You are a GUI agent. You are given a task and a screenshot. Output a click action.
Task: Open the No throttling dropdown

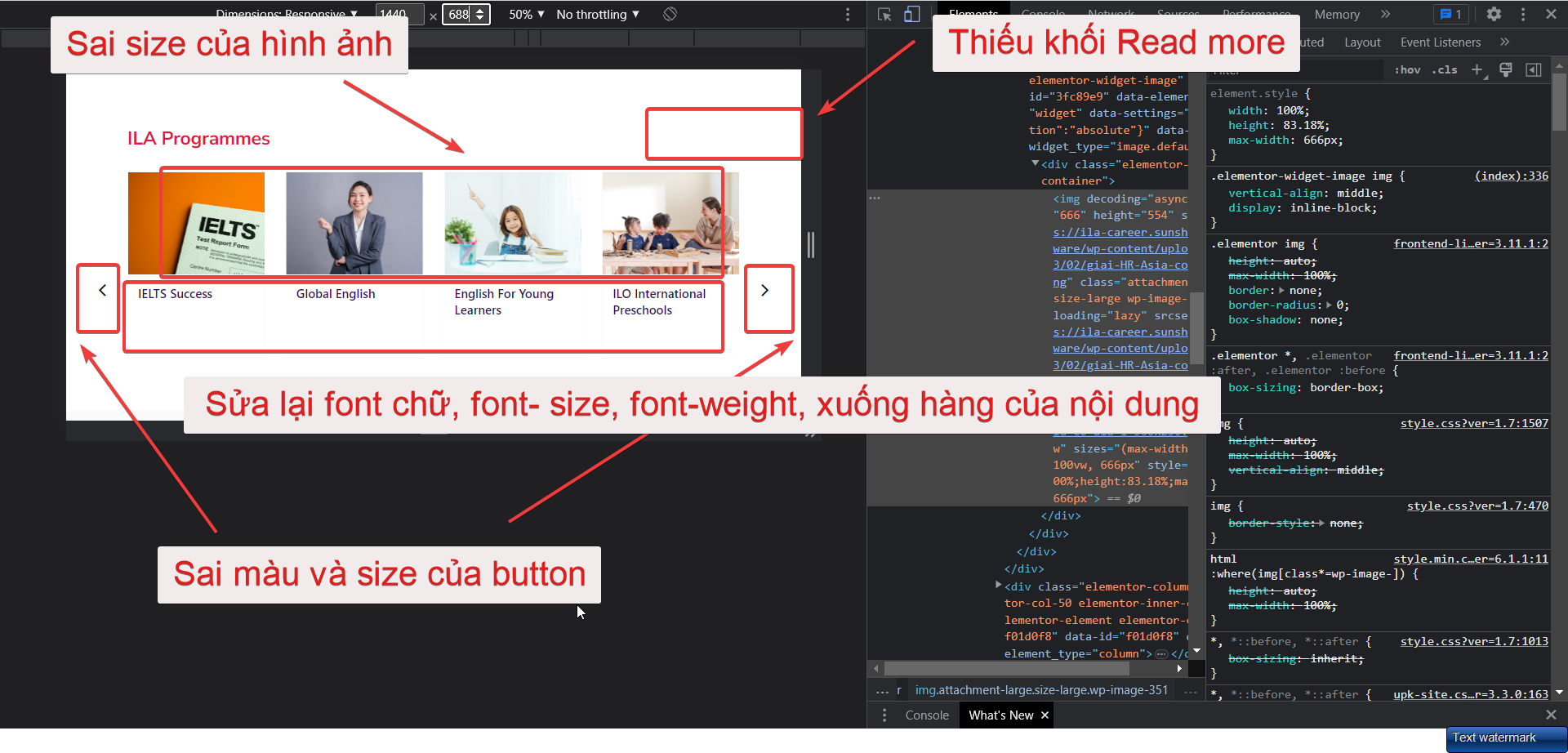coord(598,14)
